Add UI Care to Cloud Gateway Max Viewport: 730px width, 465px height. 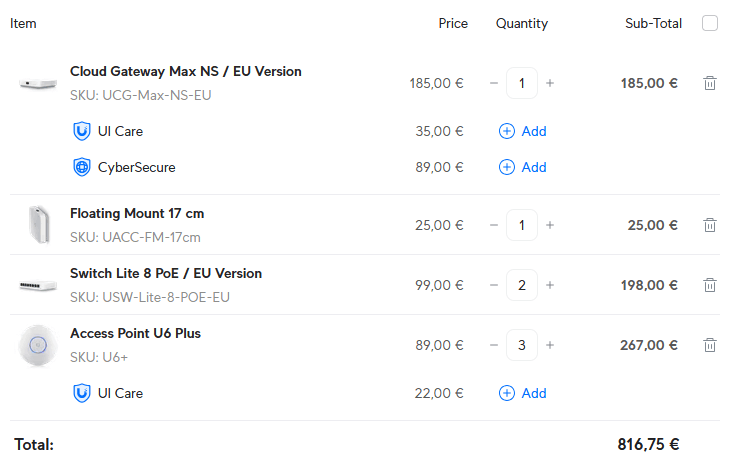[522, 131]
